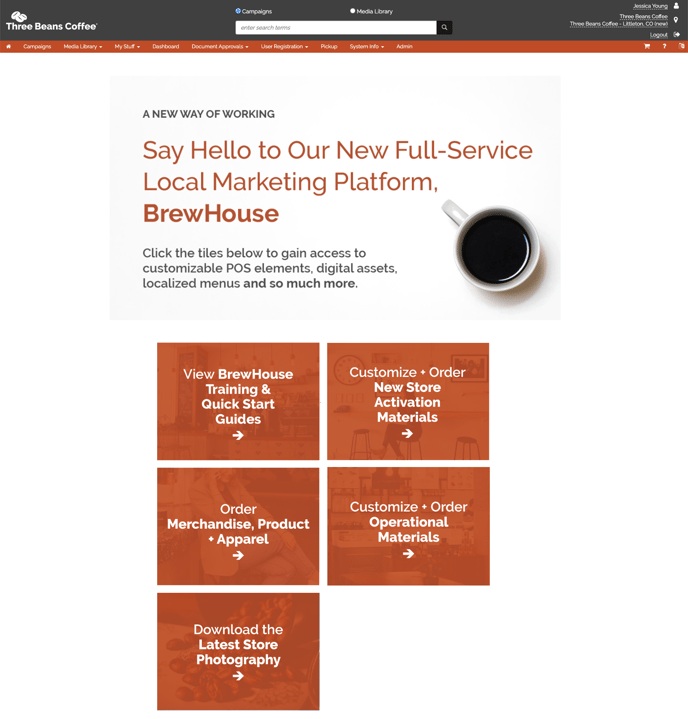Expand the System Info dropdown menu

[x=366, y=46]
